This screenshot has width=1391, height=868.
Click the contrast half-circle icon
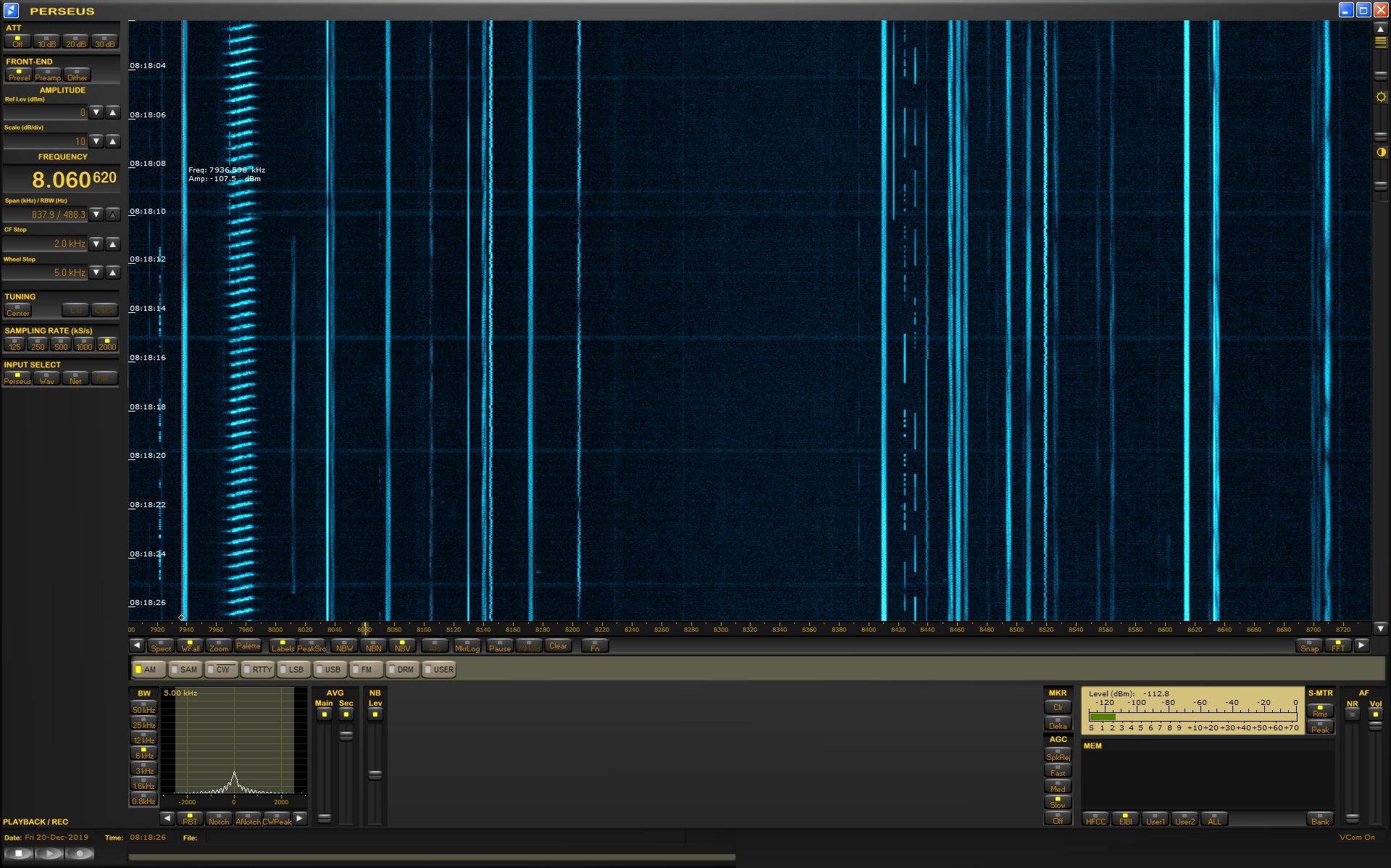(1381, 152)
